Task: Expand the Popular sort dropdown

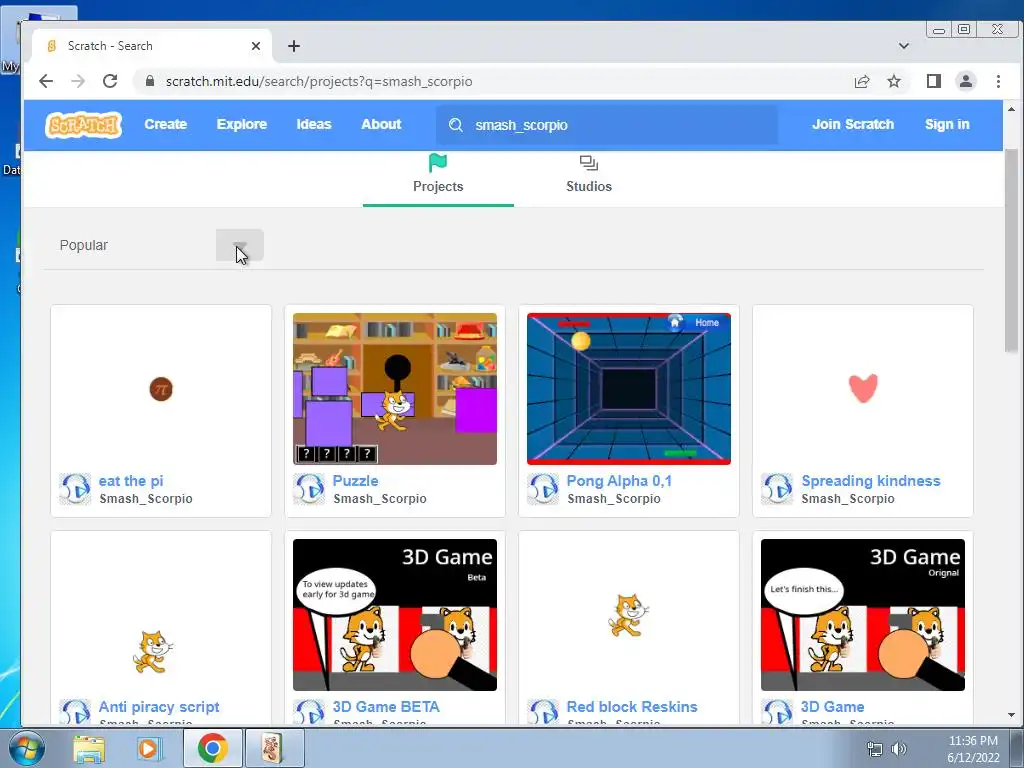Action: click(x=240, y=245)
